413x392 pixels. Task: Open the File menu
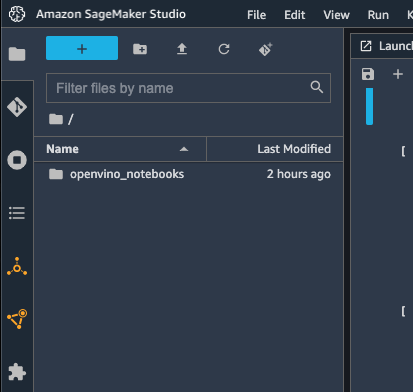click(256, 15)
